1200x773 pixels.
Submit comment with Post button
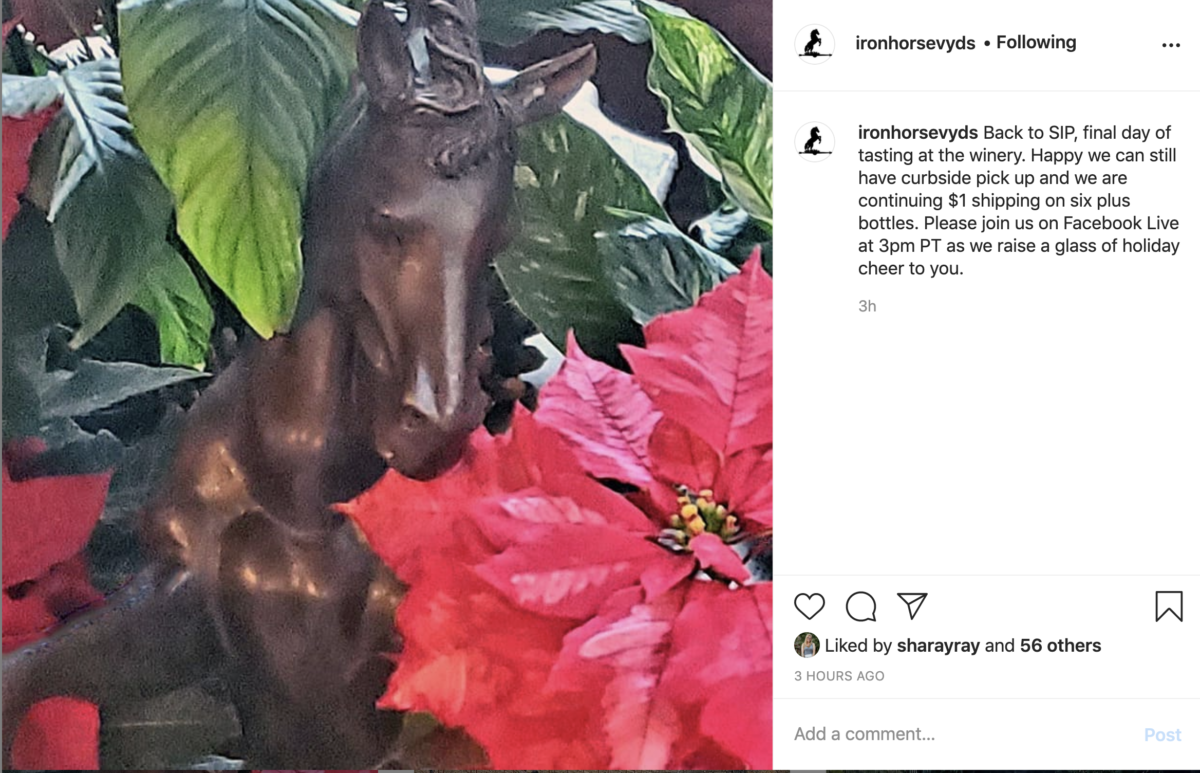click(x=1162, y=735)
